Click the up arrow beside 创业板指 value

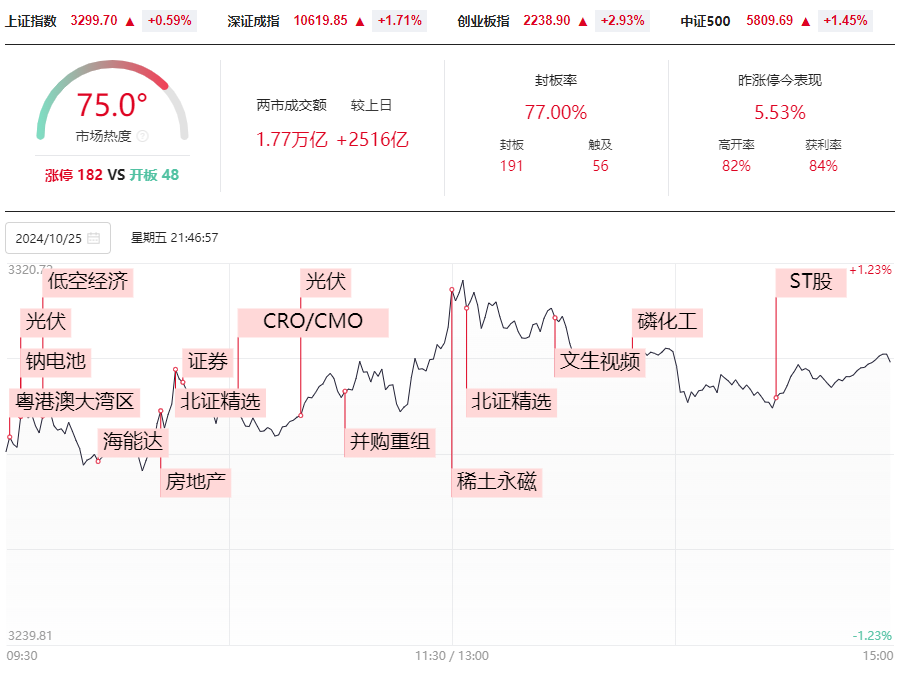583,22
